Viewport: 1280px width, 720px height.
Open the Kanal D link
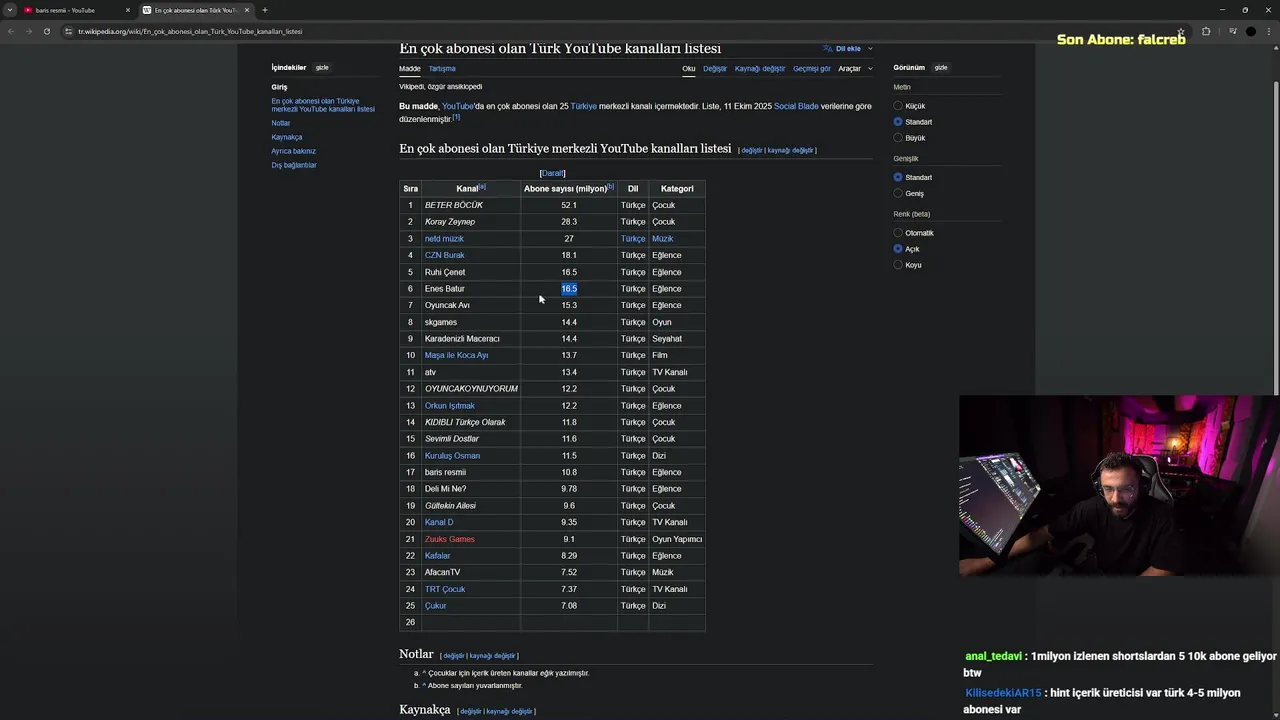pos(439,522)
